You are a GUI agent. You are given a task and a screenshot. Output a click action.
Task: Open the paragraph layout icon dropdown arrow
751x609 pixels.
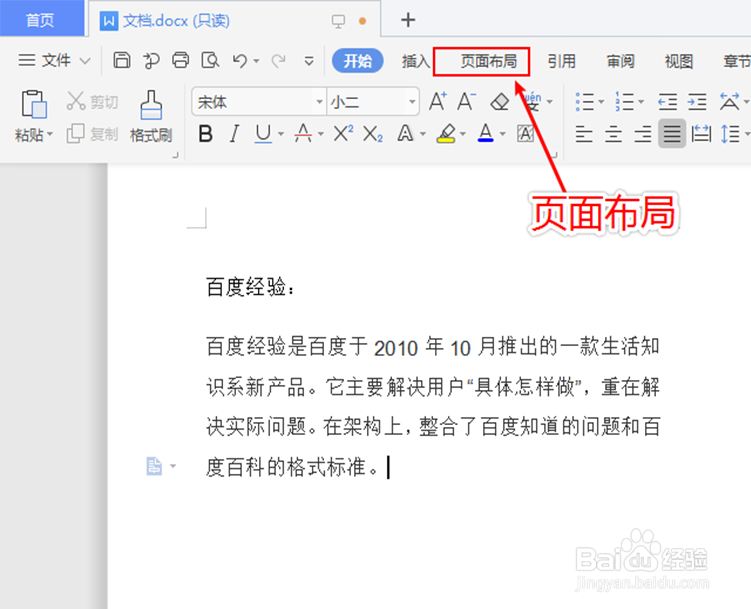pos(173,466)
